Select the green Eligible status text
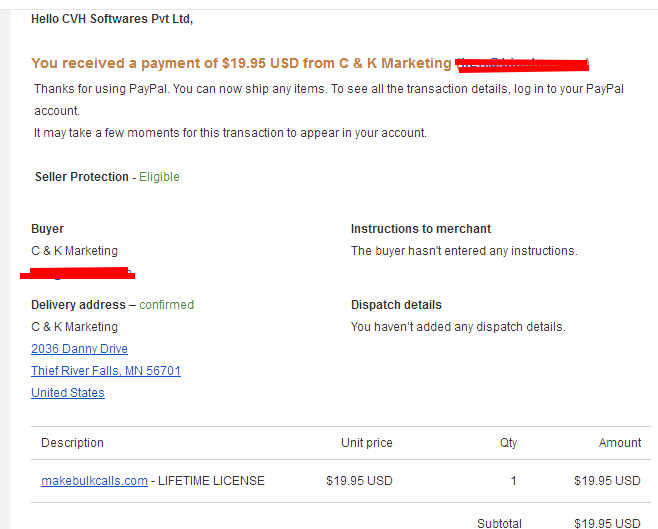 point(159,177)
